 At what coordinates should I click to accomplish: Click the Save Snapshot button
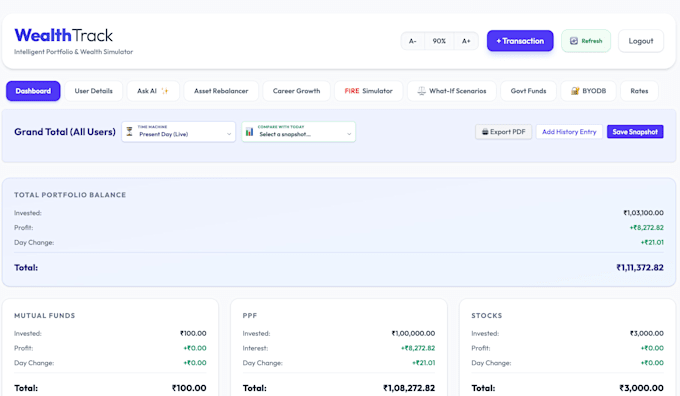point(635,132)
